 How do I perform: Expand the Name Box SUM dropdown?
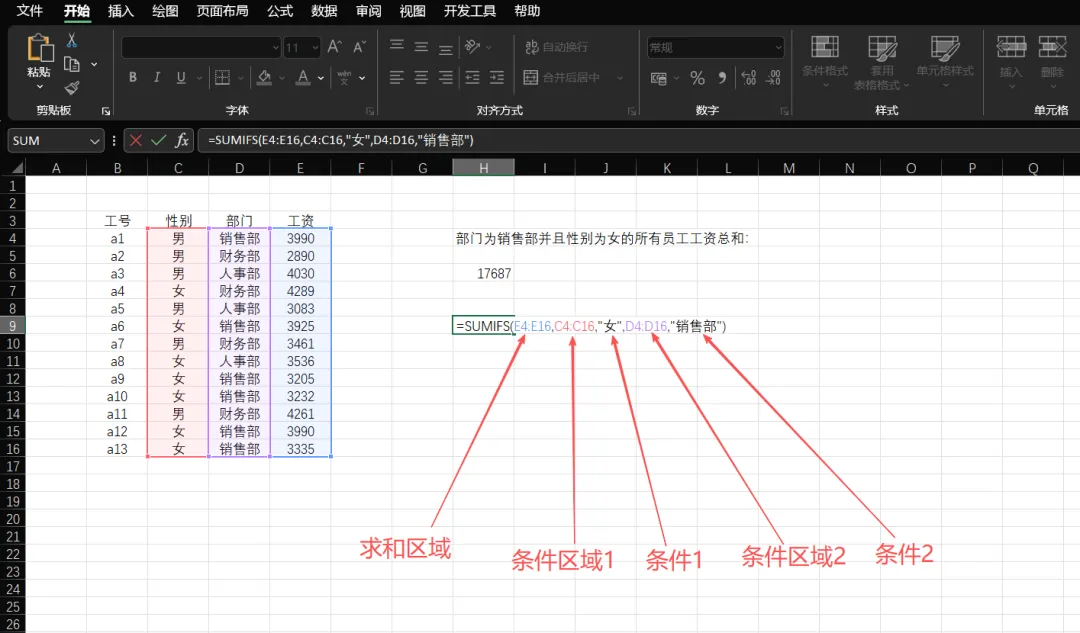tap(94, 141)
